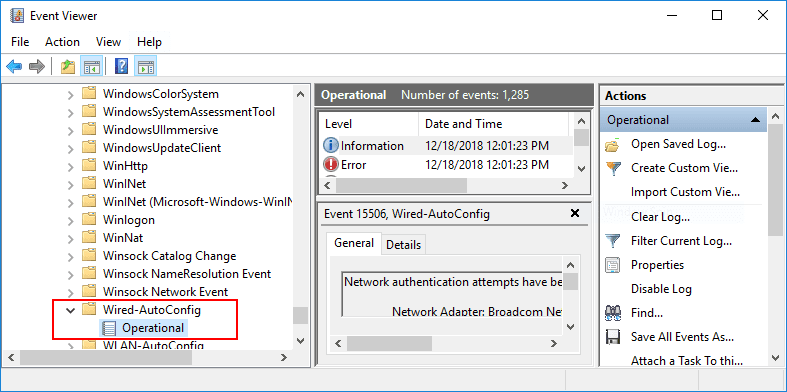Image resolution: width=787 pixels, height=392 pixels.
Task: Sort by the Level column header
Action: coord(369,124)
